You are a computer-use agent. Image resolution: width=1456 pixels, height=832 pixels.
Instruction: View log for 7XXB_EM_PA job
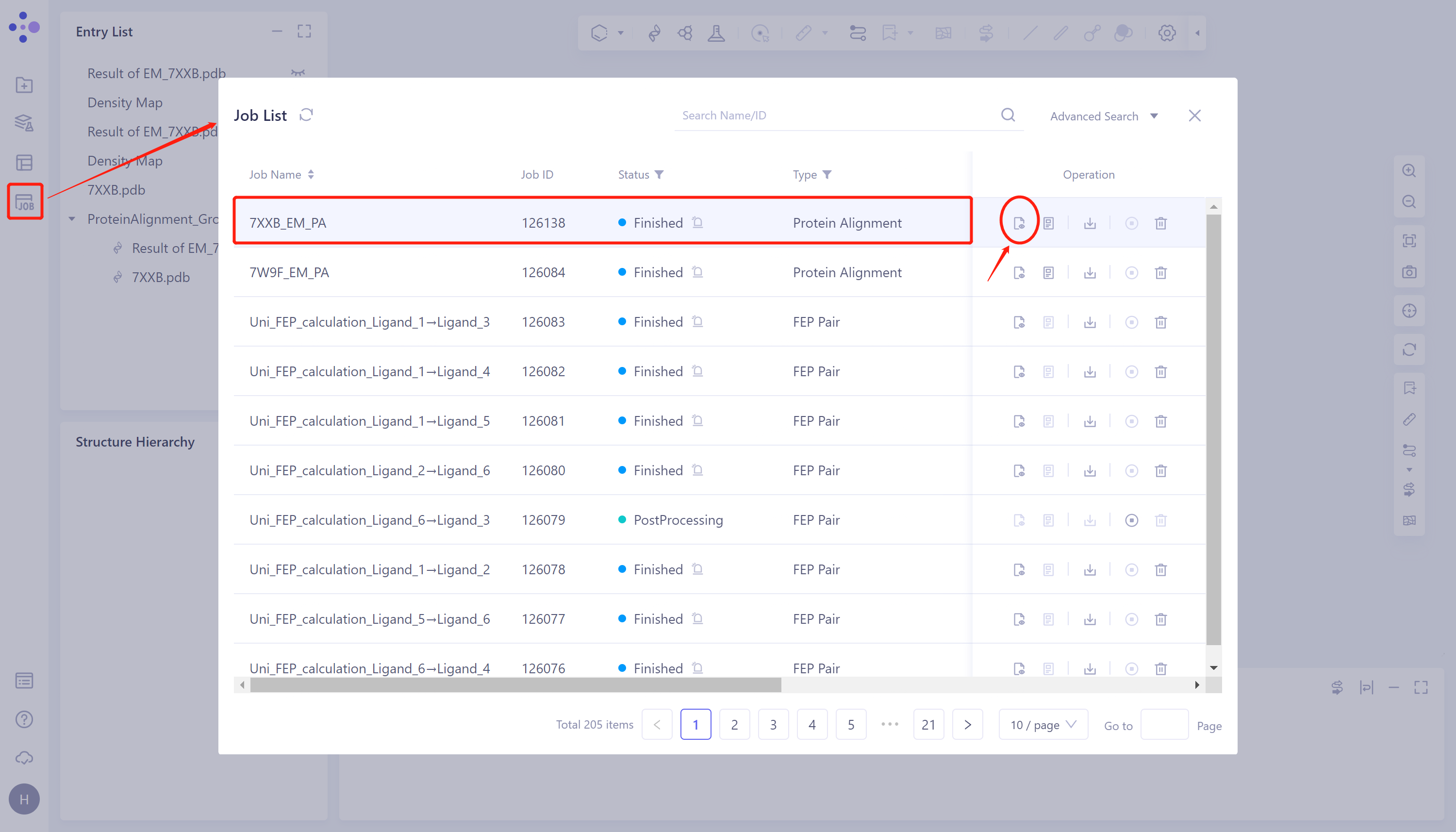[1048, 223]
